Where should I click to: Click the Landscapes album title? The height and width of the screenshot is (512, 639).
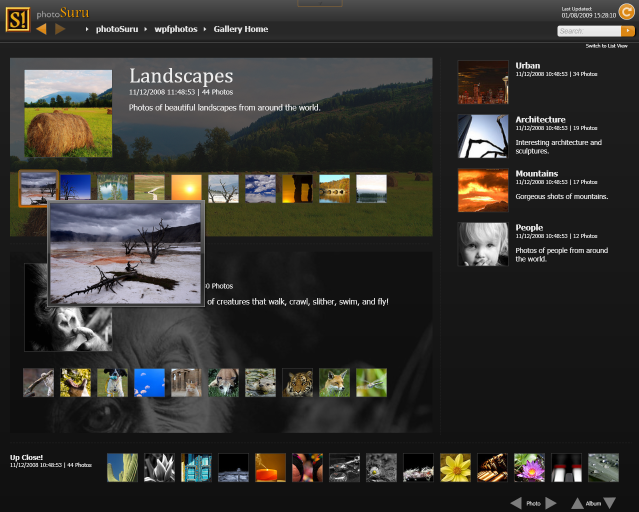pos(181,77)
